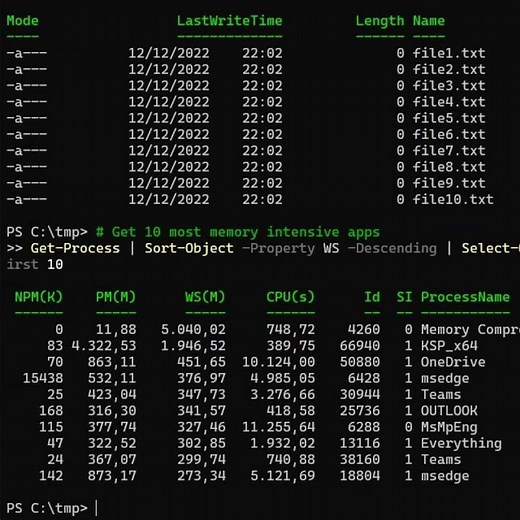Viewport: 520px width, 520px height.
Task: Click the LastWriteTime column header
Action: point(229,21)
